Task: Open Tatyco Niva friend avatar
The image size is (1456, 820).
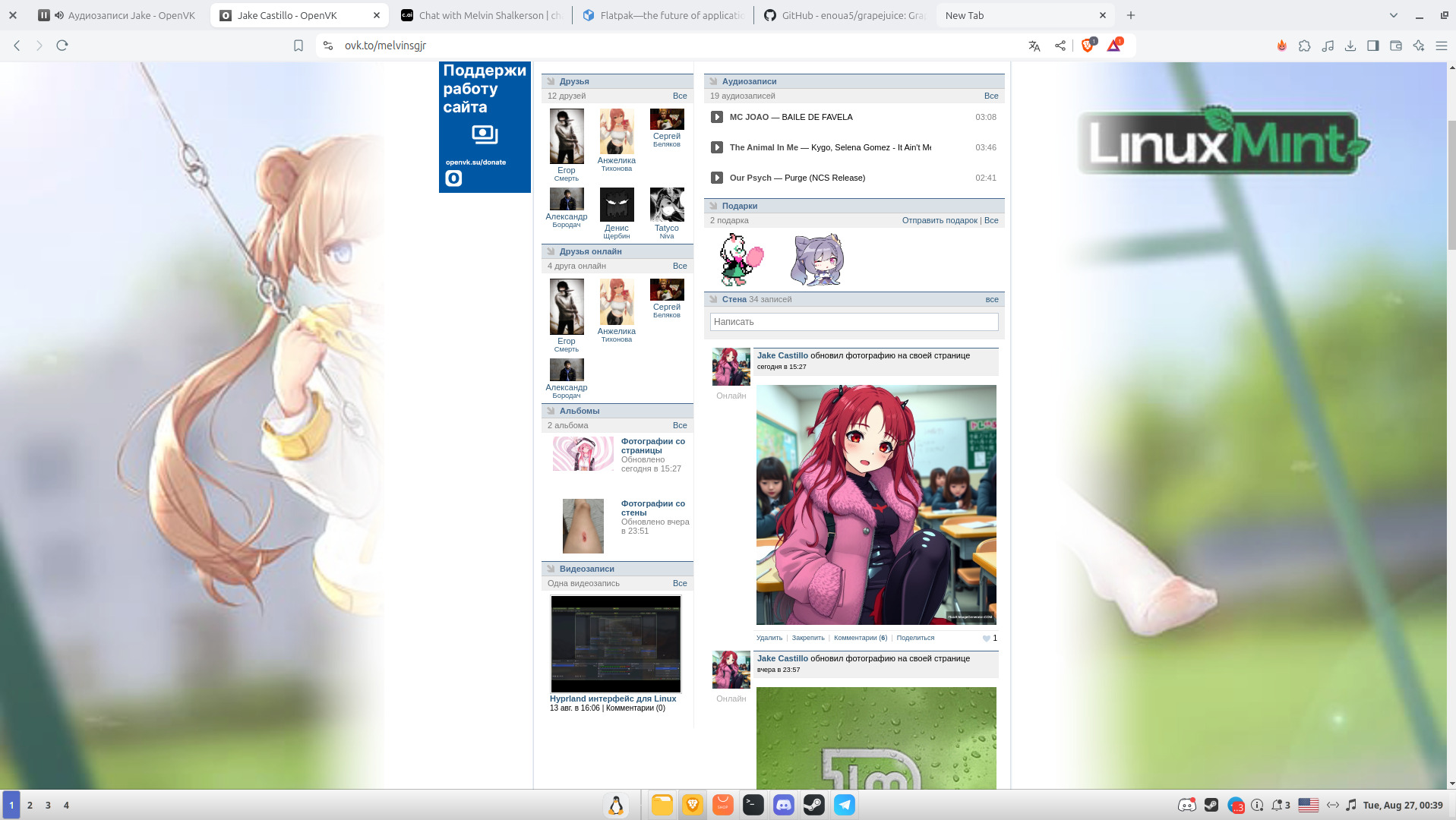Action: point(667,204)
